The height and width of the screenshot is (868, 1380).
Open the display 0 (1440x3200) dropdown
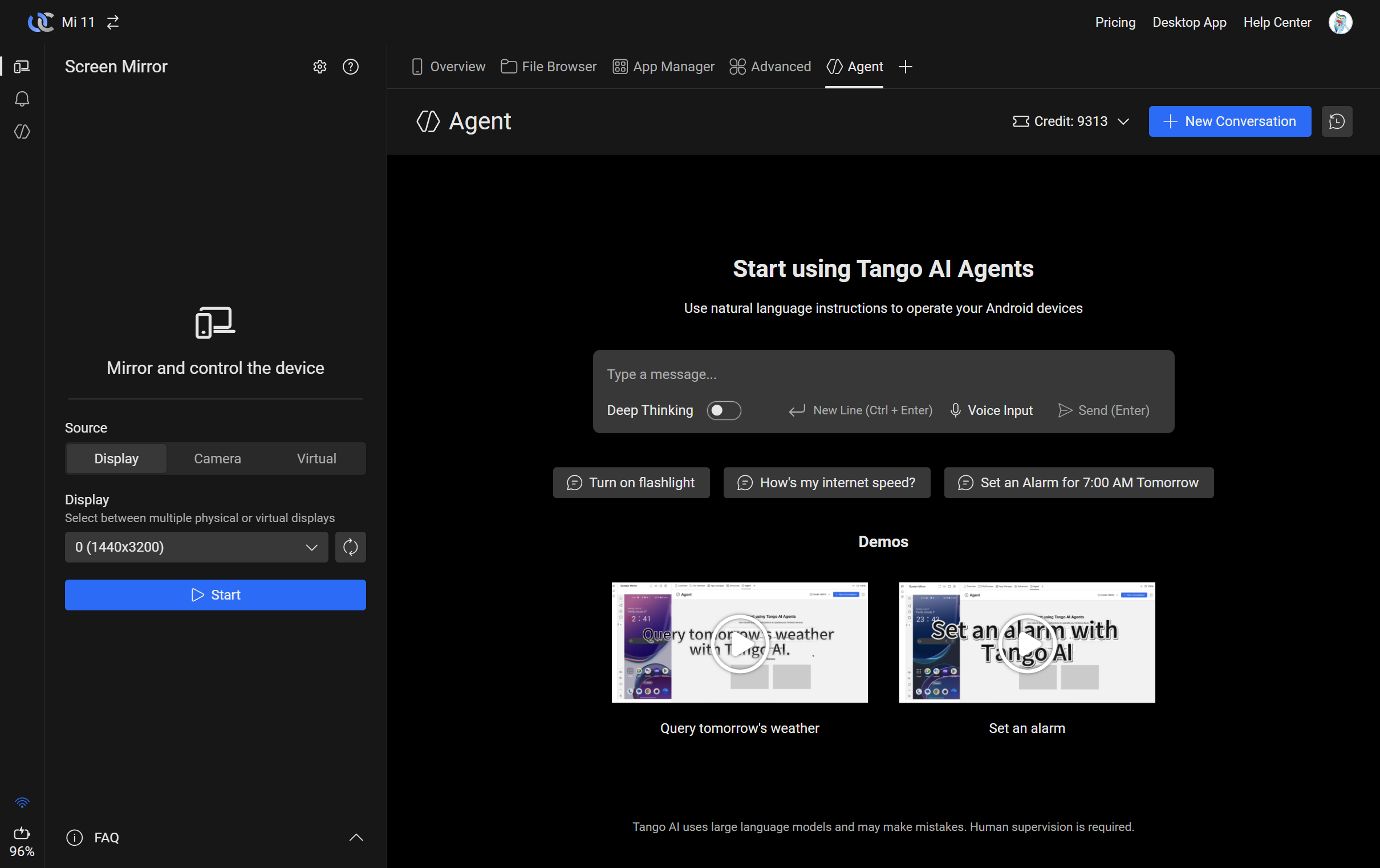(196, 547)
